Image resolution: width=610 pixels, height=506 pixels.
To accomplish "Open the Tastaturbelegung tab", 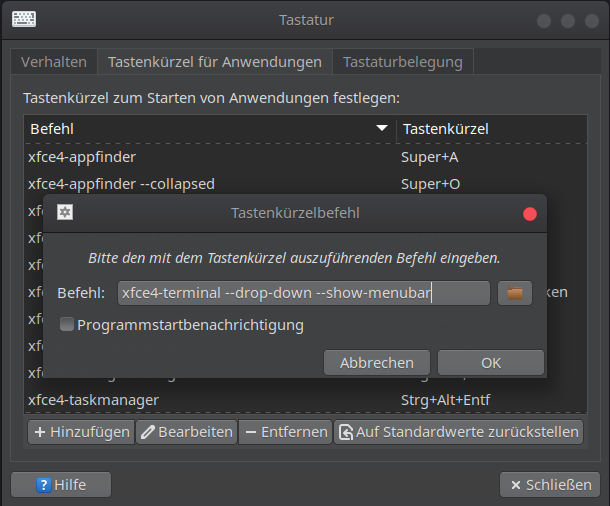I will click(403, 62).
